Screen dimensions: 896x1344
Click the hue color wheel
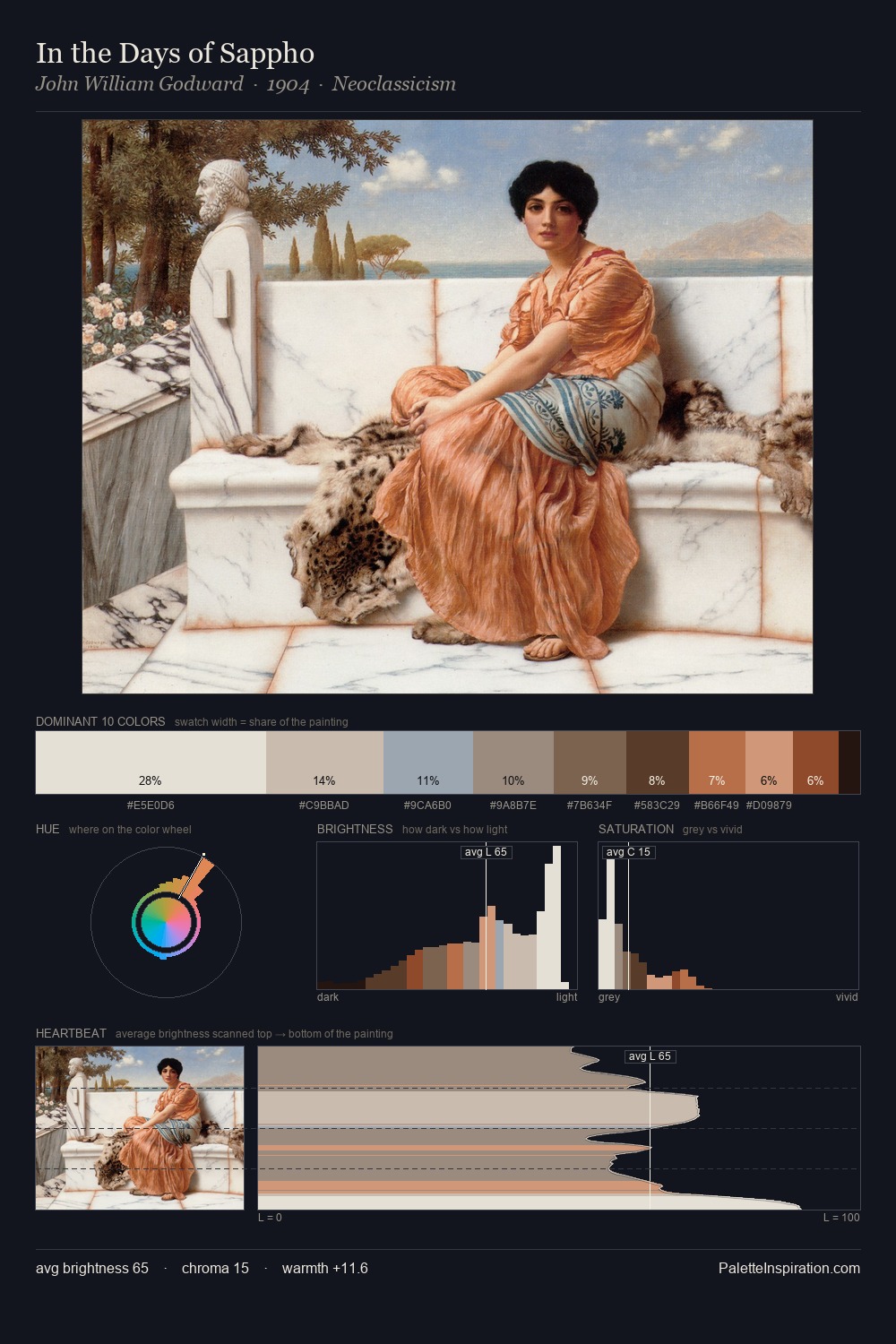(167, 922)
